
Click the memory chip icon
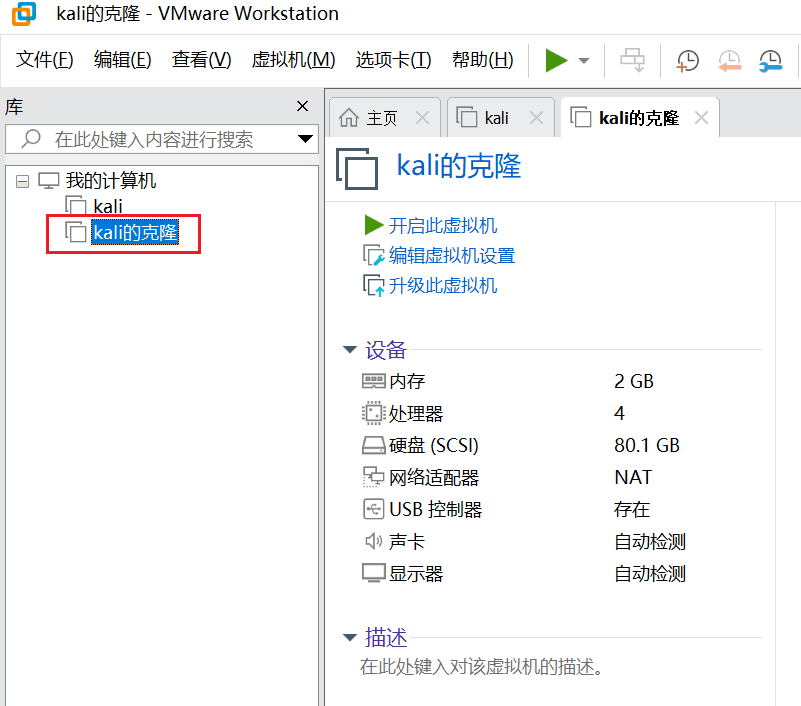(x=373, y=381)
